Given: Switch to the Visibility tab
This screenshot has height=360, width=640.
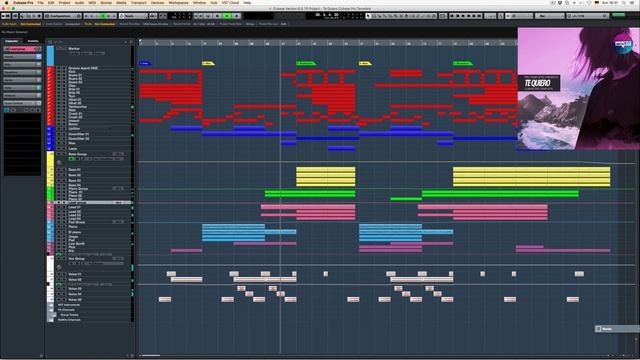Looking at the screenshot, I should 33,41.
